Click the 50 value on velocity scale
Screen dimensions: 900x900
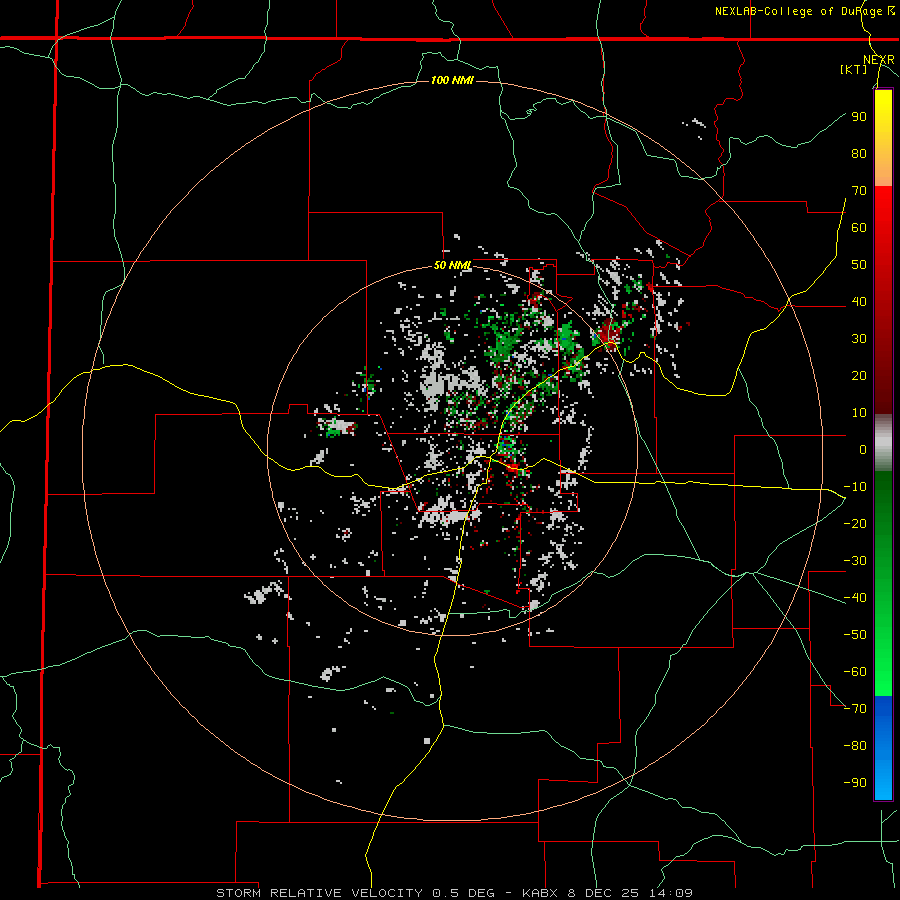[x=859, y=265]
